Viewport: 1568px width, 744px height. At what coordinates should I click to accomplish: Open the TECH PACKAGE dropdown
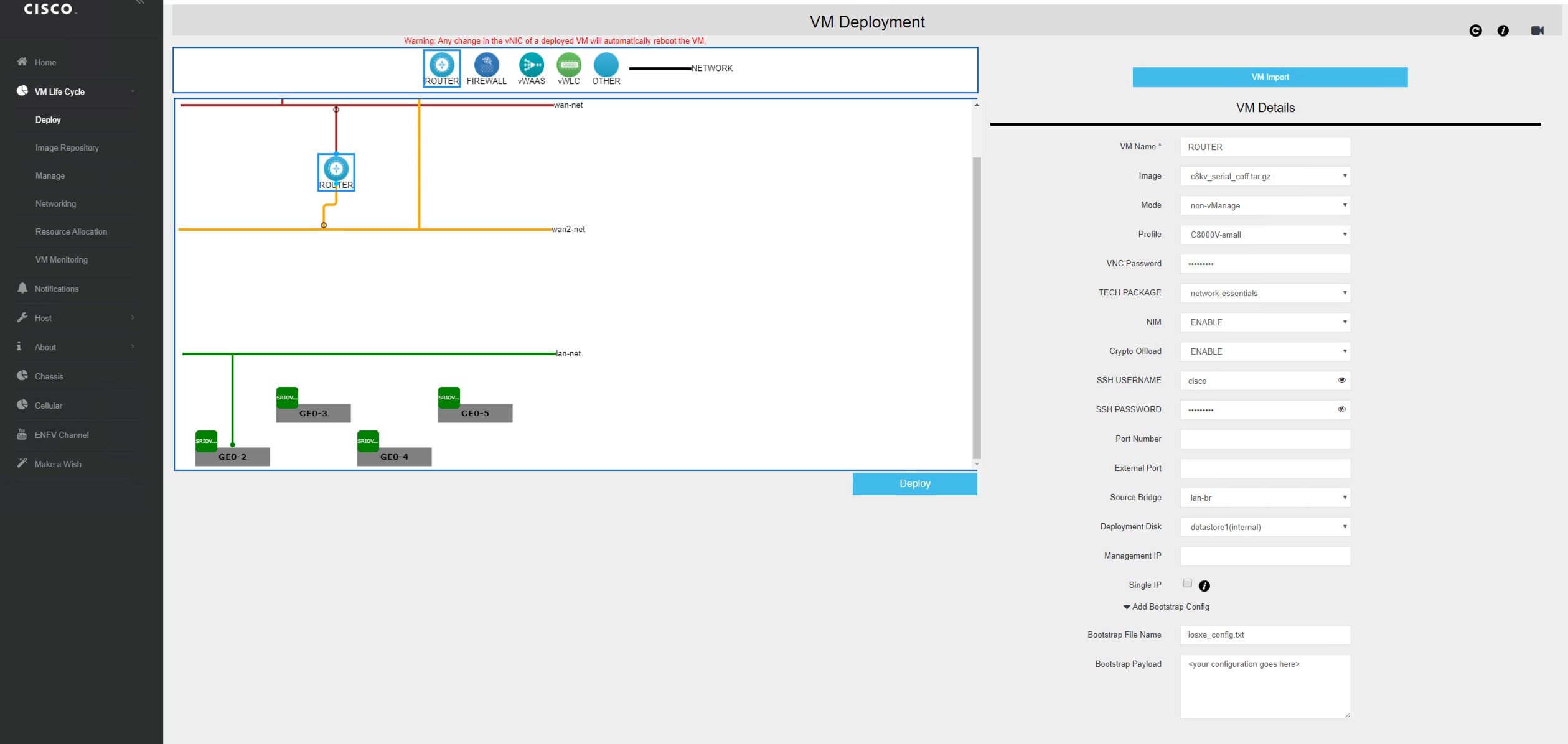click(x=1265, y=293)
